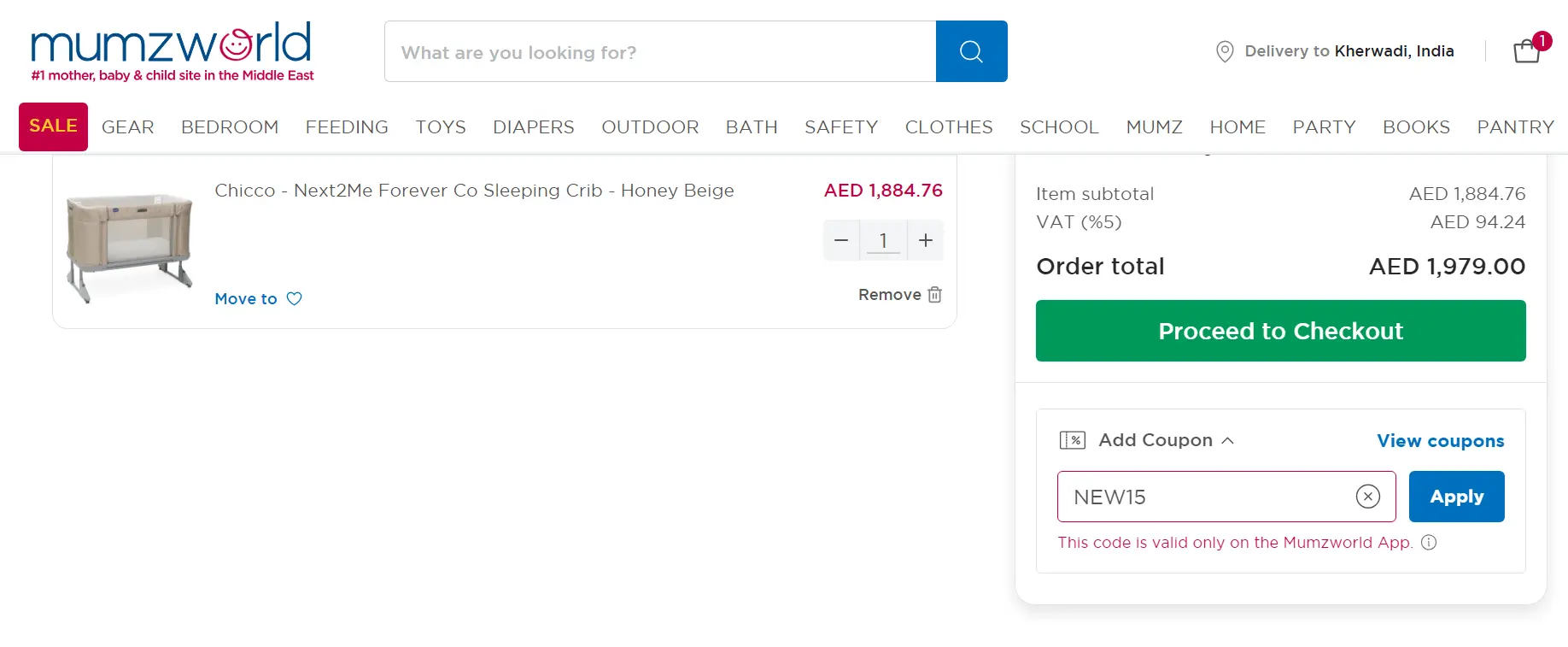Viewport: 1568px width, 647px height.
Task: Open the HOME category menu
Action: click(1237, 127)
